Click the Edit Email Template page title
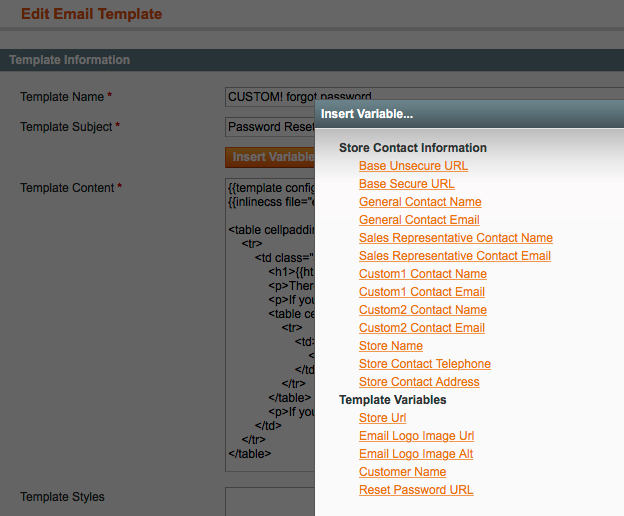The width and height of the screenshot is (624, 516). 92,14
